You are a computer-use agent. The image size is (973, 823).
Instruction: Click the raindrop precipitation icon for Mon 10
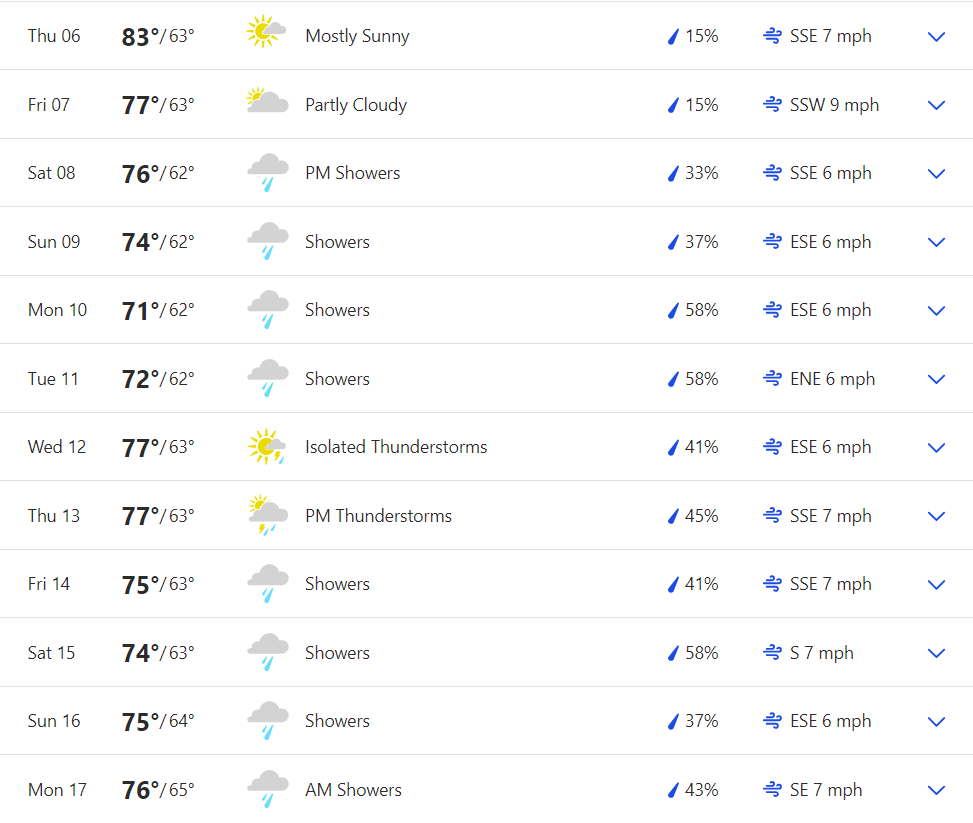[x=673, y=311]
